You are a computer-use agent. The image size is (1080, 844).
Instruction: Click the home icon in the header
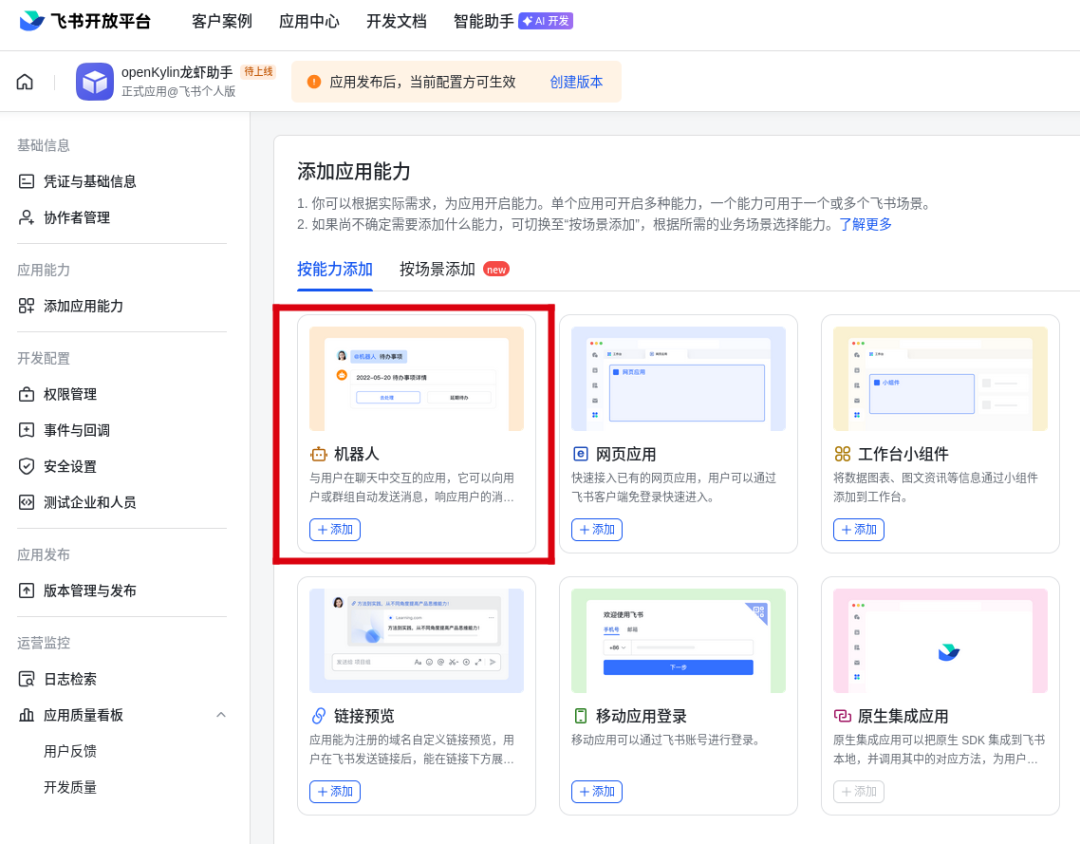coord(25,82)
